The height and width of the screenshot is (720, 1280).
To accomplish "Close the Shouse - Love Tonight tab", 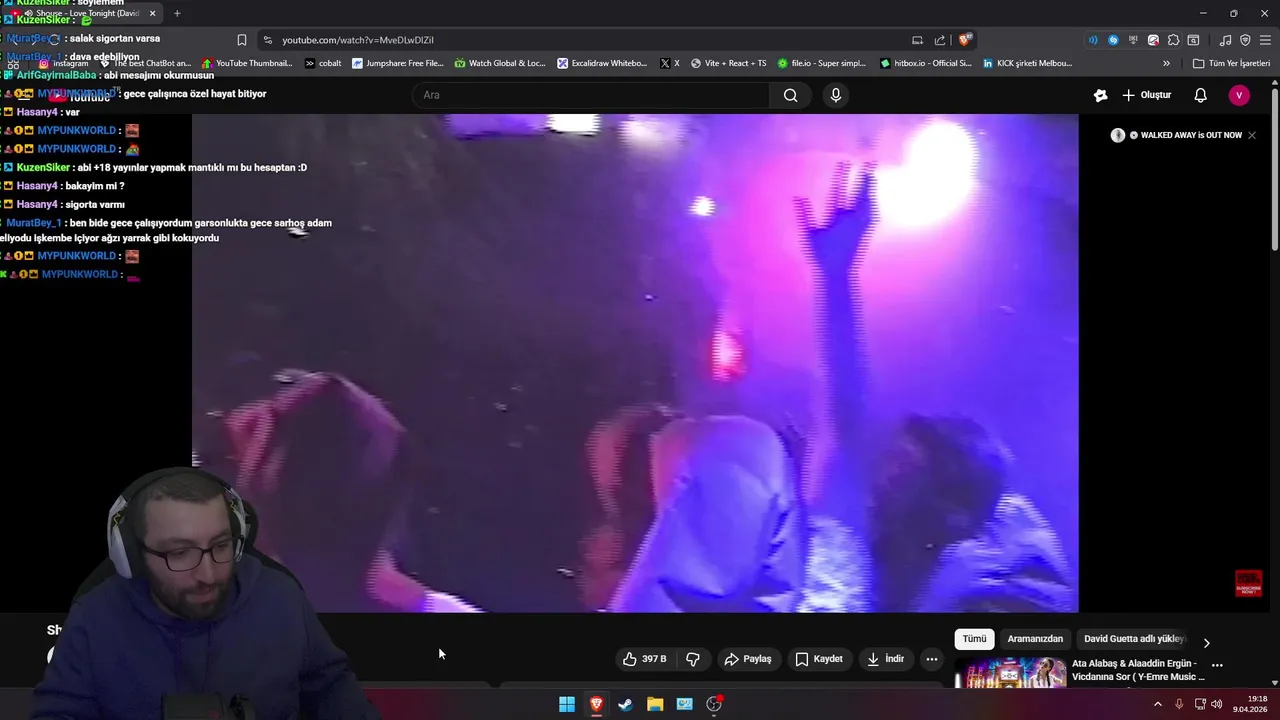I will coord(153,13).
